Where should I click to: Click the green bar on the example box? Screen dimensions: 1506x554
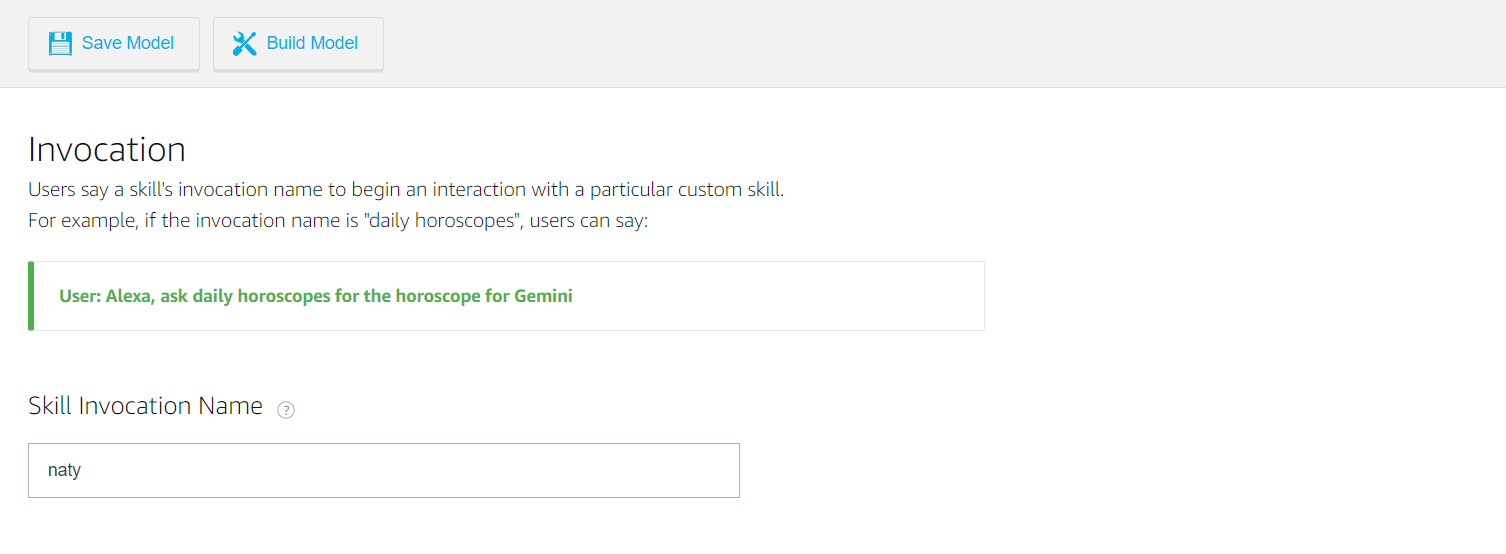pos(31,296)
